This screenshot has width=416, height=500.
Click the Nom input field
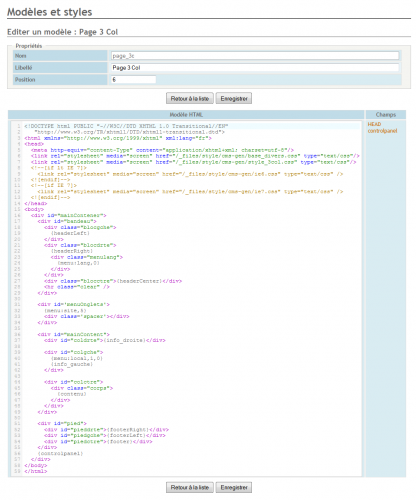tap(255, 56)
